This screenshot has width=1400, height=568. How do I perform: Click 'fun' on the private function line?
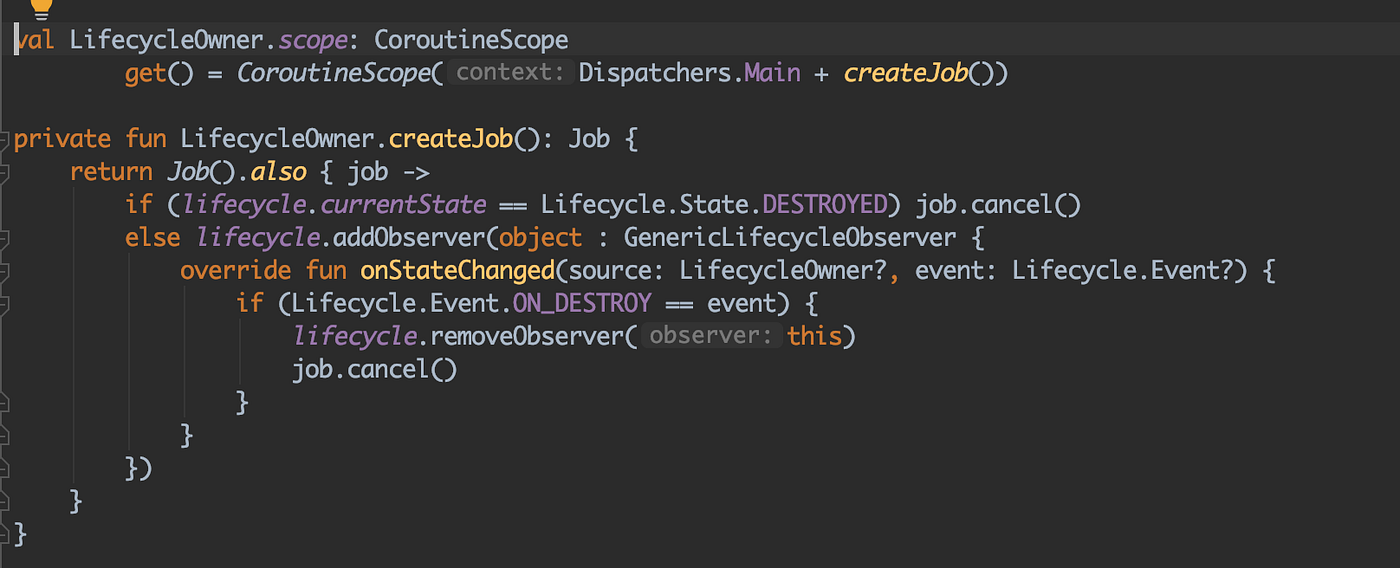[146, 139]
